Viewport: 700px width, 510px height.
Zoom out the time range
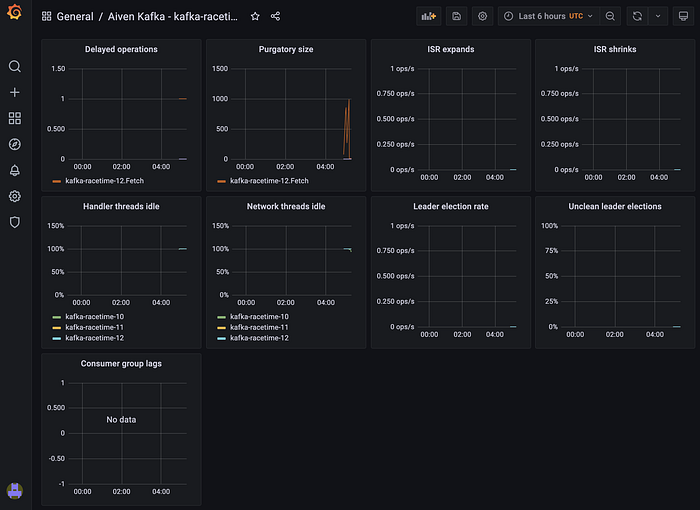click(x=610, y=17)
